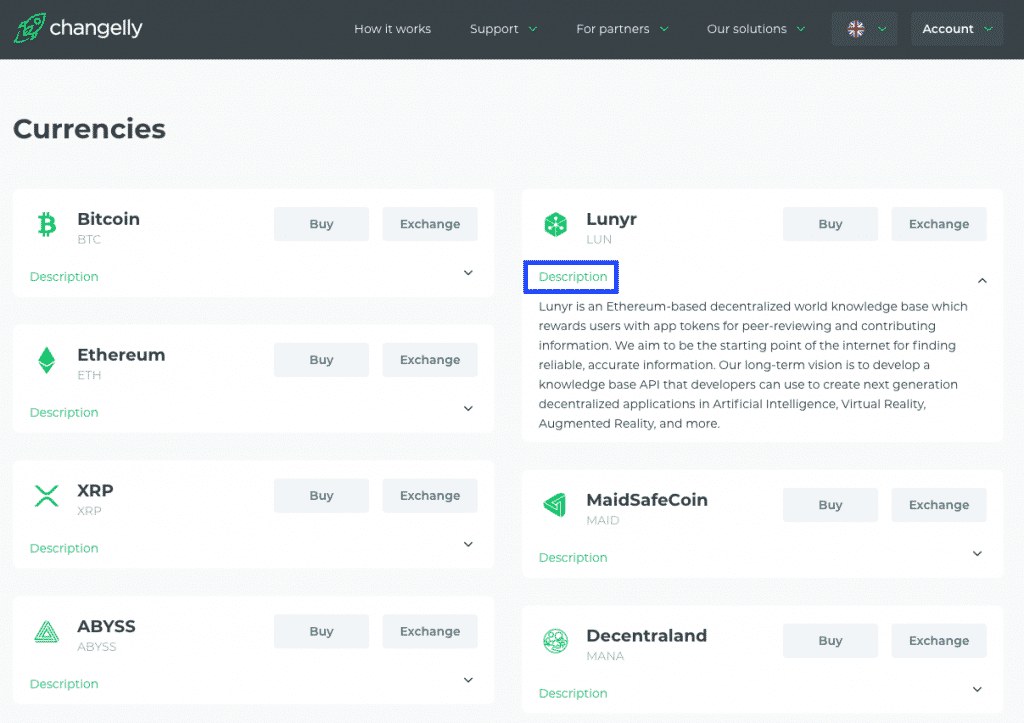Screen dimensions: 1024x723
Task: Exchange Decentraland
Action: (x=939, y=641)
